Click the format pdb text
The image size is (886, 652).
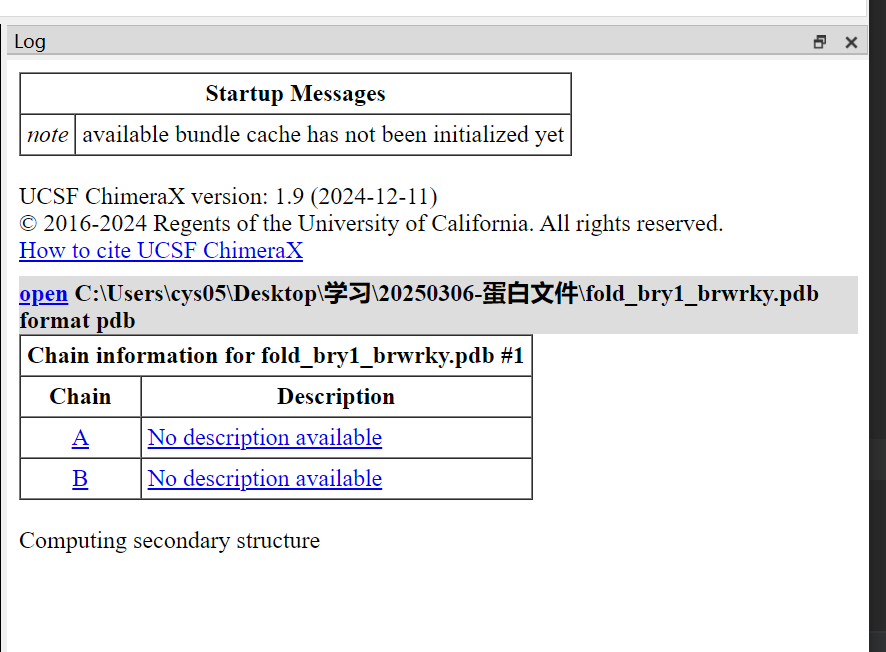click(x=77, y=321)
